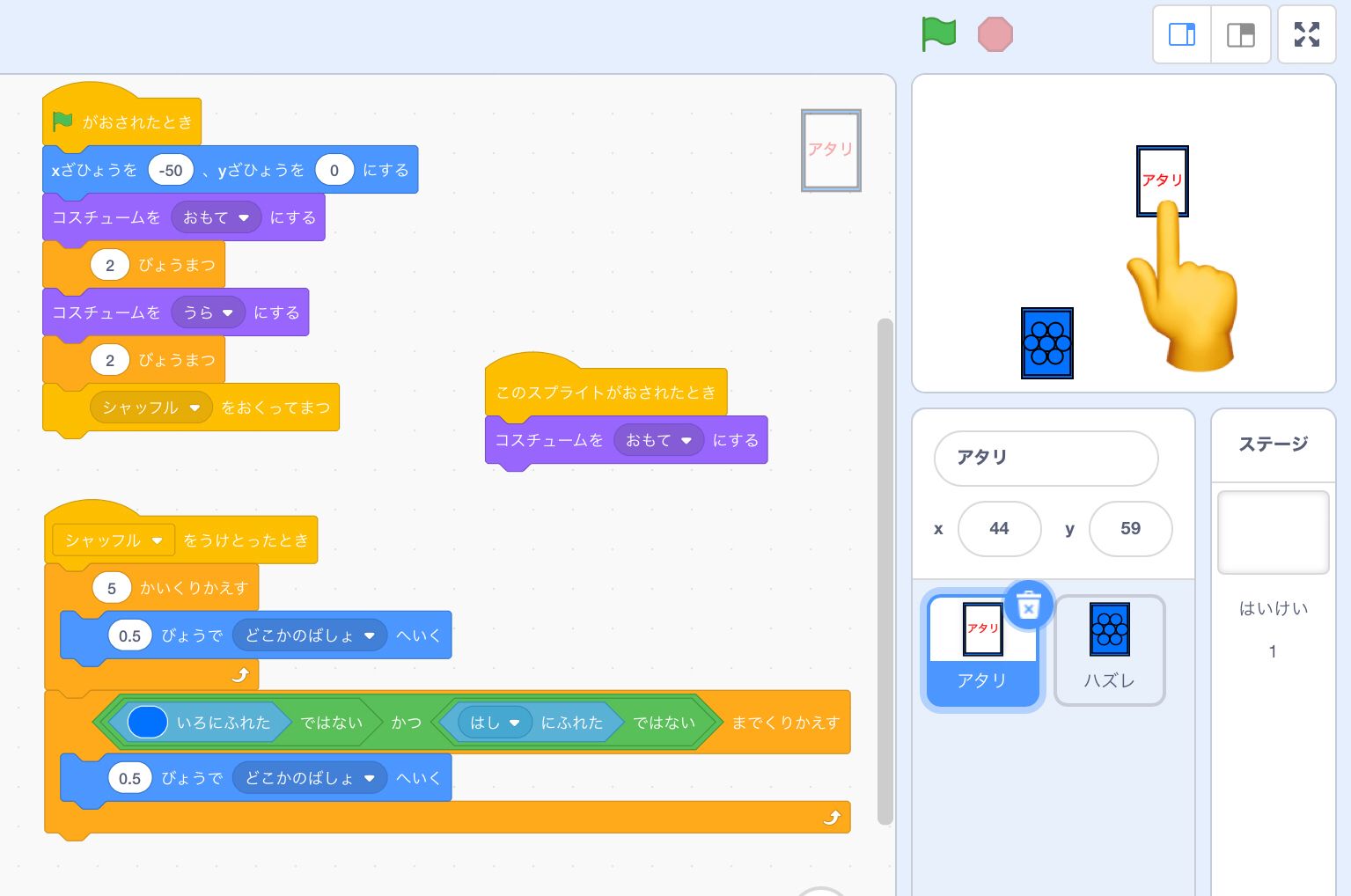Click the はいけい backdrop label

[x=1273, y=608]
